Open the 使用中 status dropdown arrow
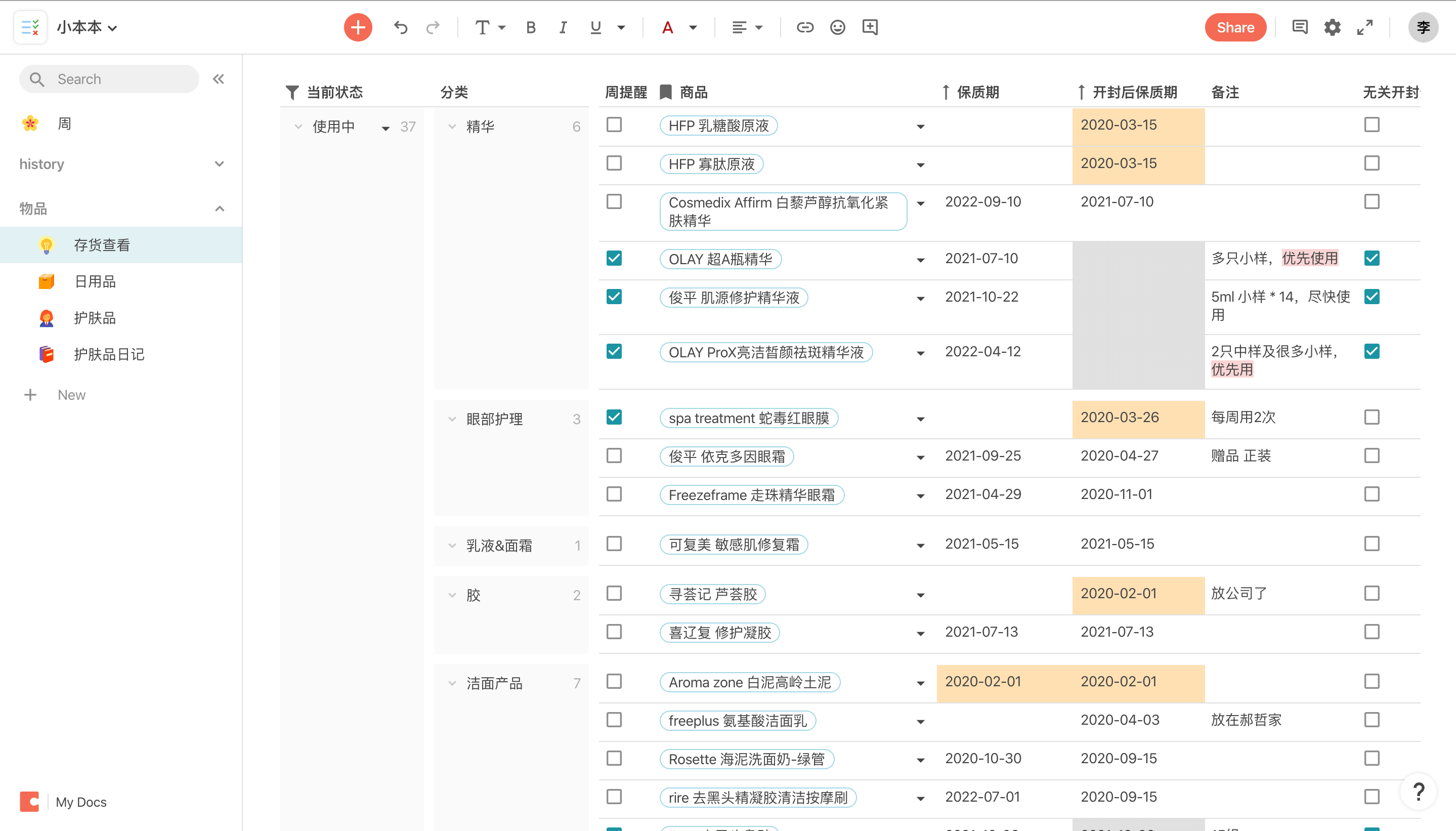The width and height of the screenshot is (1456, 831). click(x=386, y=128)
